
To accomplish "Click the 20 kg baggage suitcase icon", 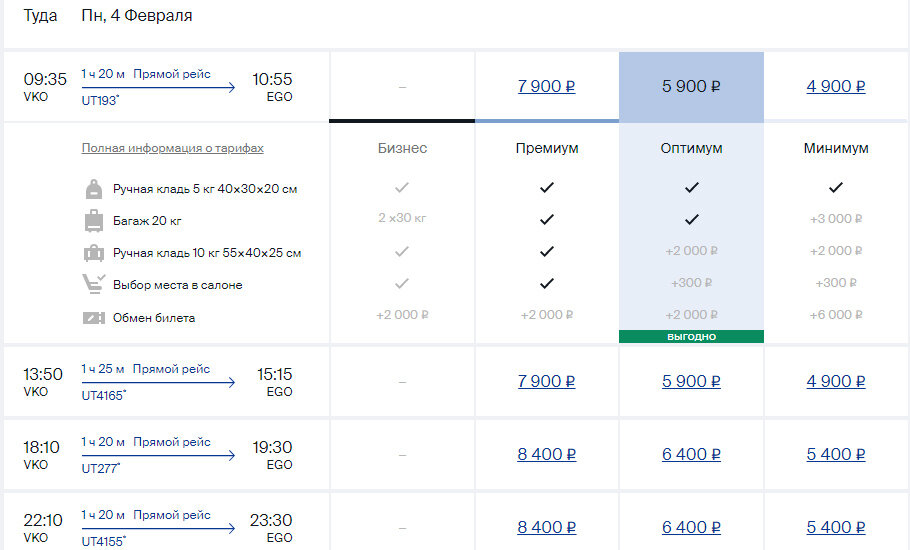I will [x=94, y=220].
